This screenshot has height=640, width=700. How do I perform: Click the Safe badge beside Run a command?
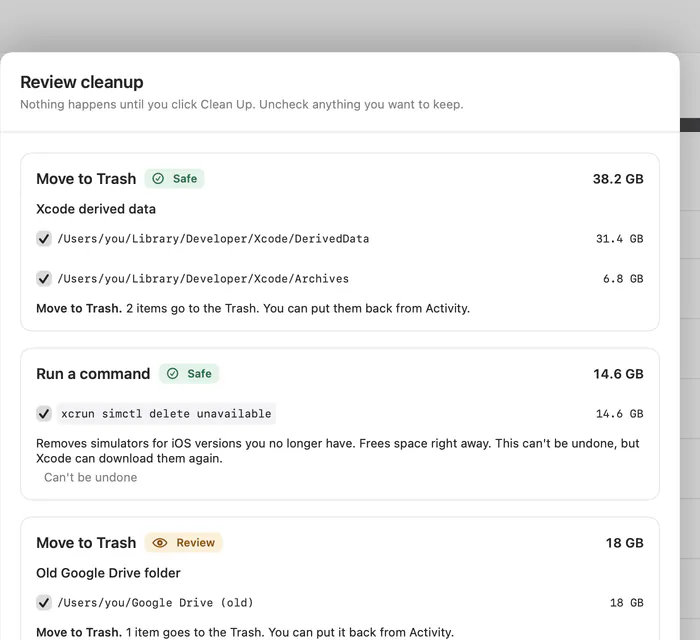pos(189,374)
